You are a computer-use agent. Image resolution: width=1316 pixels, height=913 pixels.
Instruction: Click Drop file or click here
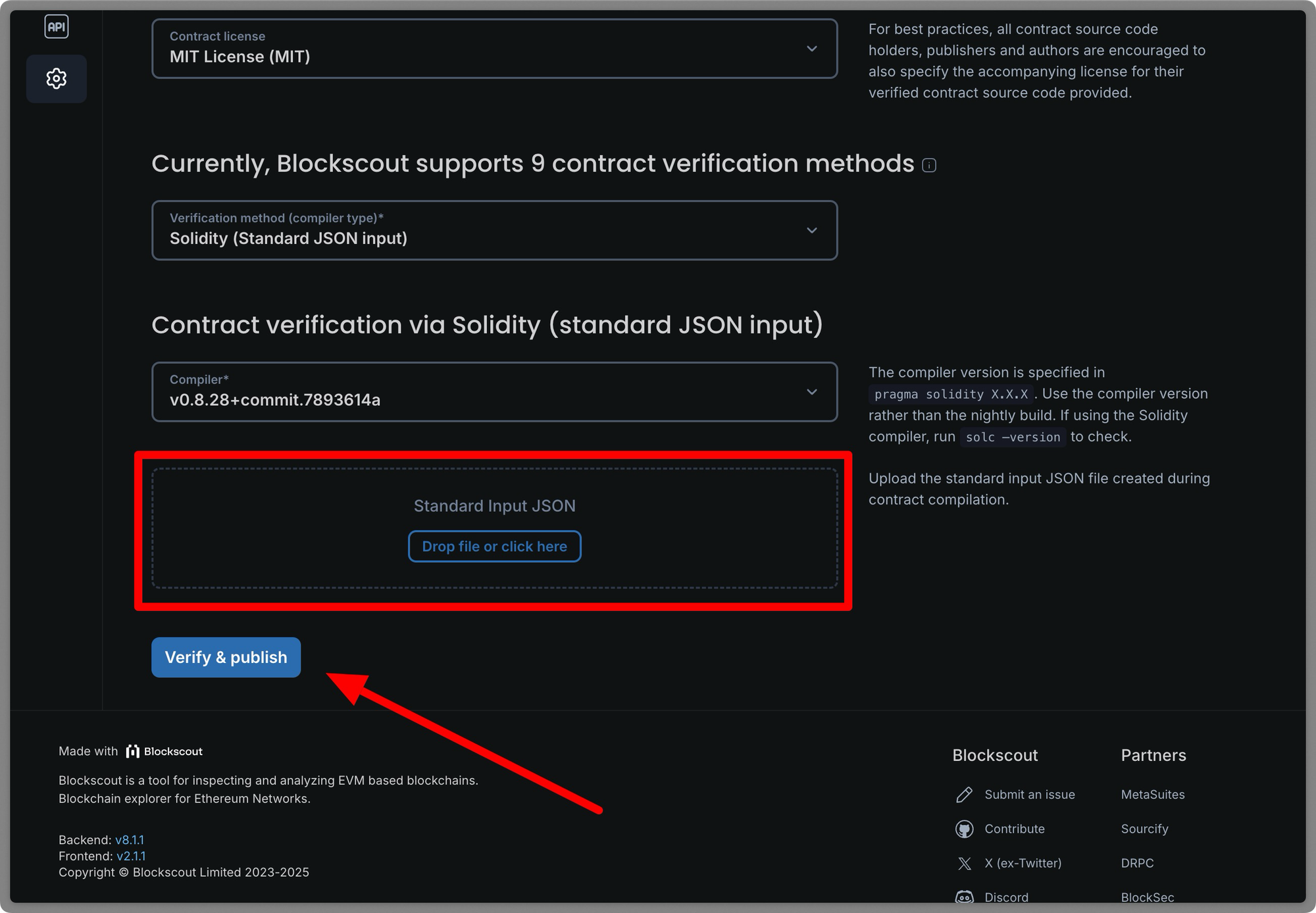coord(494,546)
